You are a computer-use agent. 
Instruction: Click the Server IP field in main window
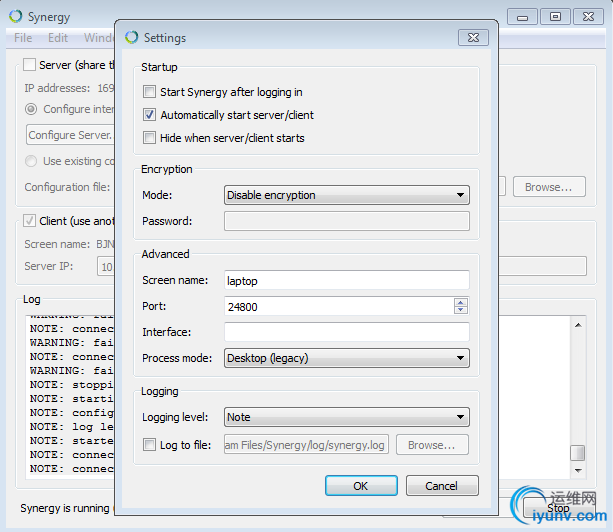tap(106, 266)
